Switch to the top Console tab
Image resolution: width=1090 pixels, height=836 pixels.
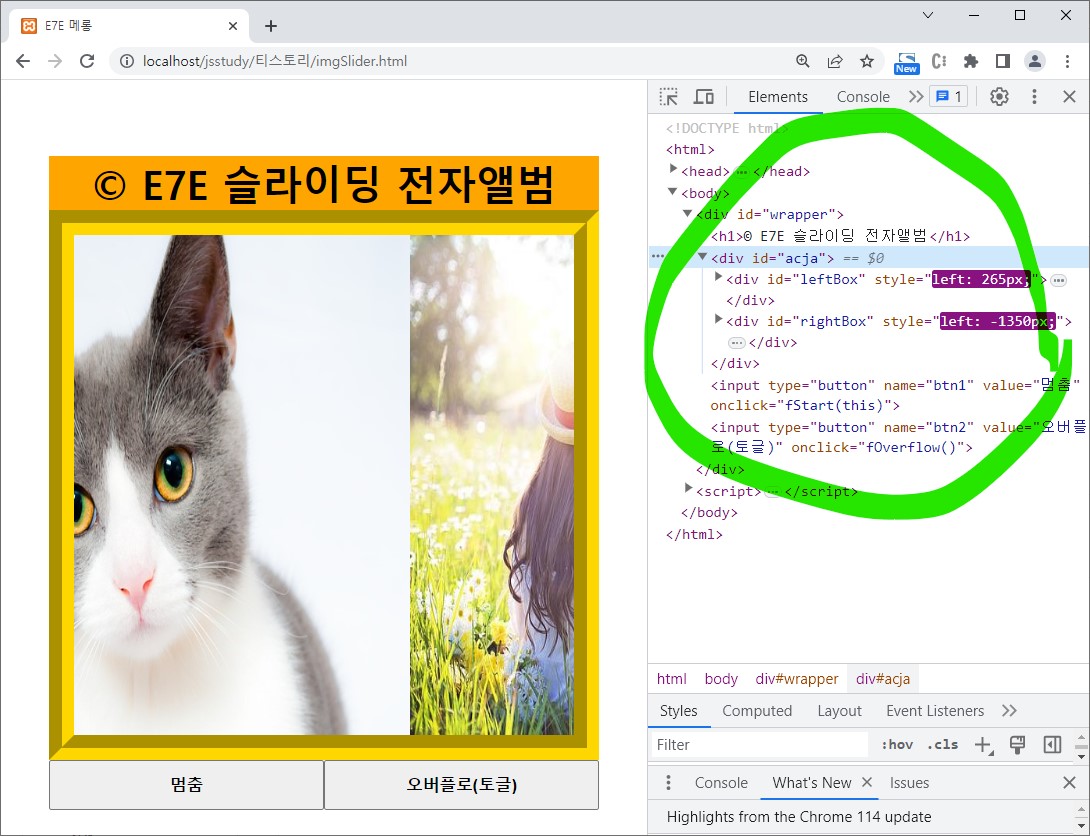point(863,97)
